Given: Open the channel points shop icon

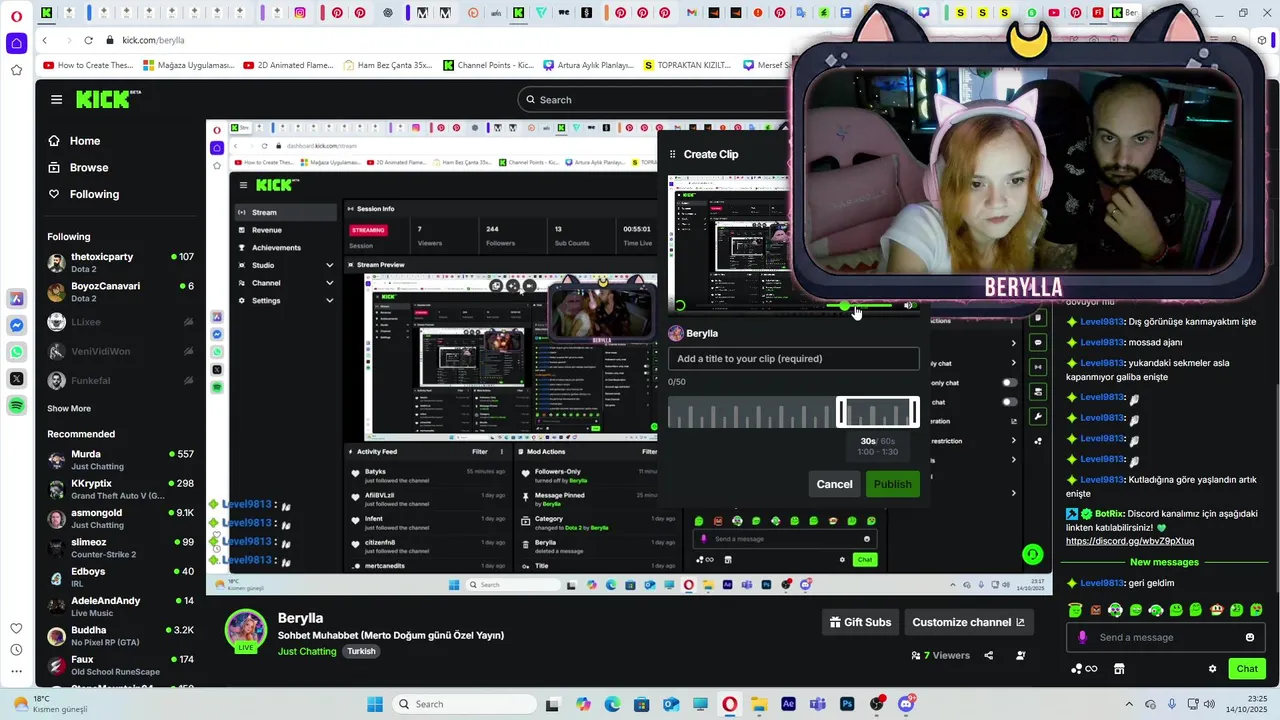Looking at the screenshot, I should pyautogui.click(x=1119, y=669).
